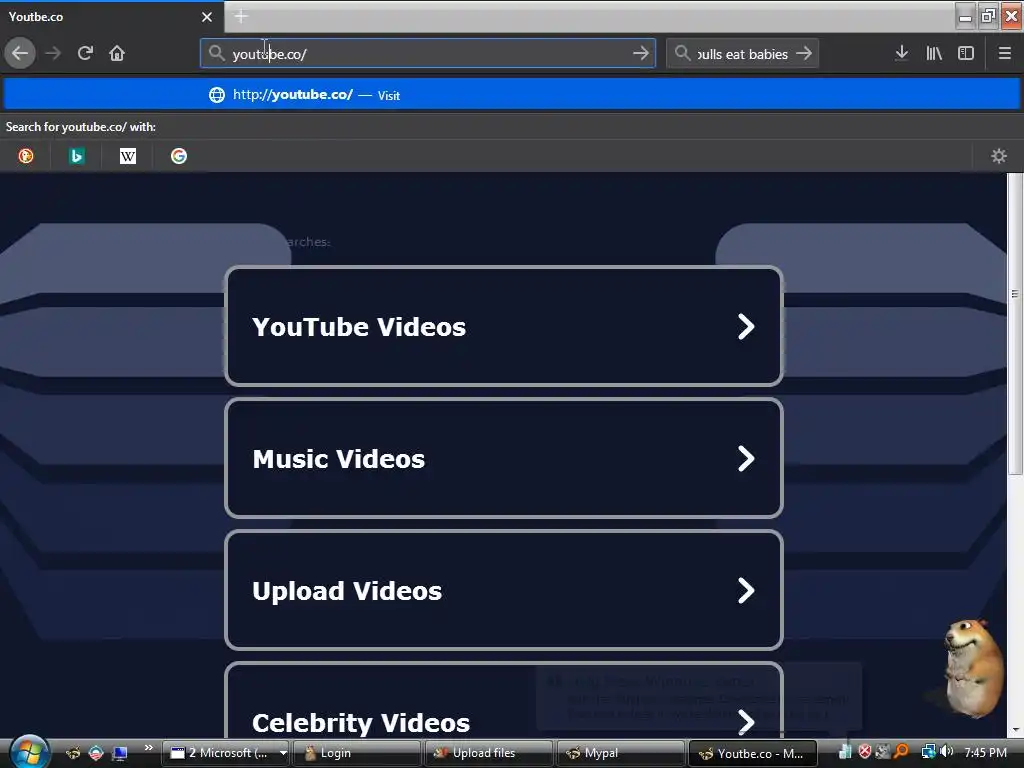Screen dimensions: 1024x768
Task: Search with the Bing engine icon
Action: 76,156
